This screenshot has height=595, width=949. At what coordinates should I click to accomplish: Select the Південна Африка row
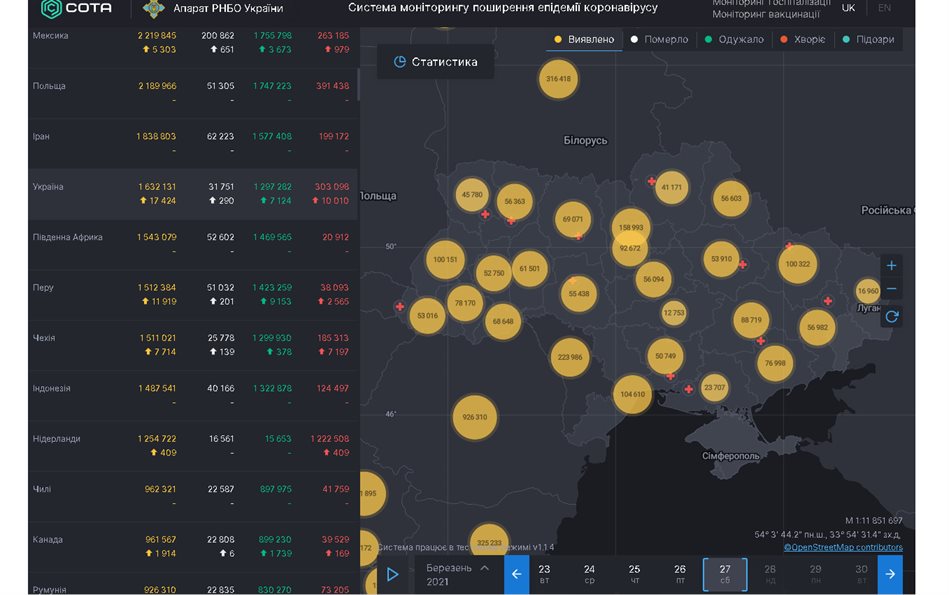[x=192, y=244]
